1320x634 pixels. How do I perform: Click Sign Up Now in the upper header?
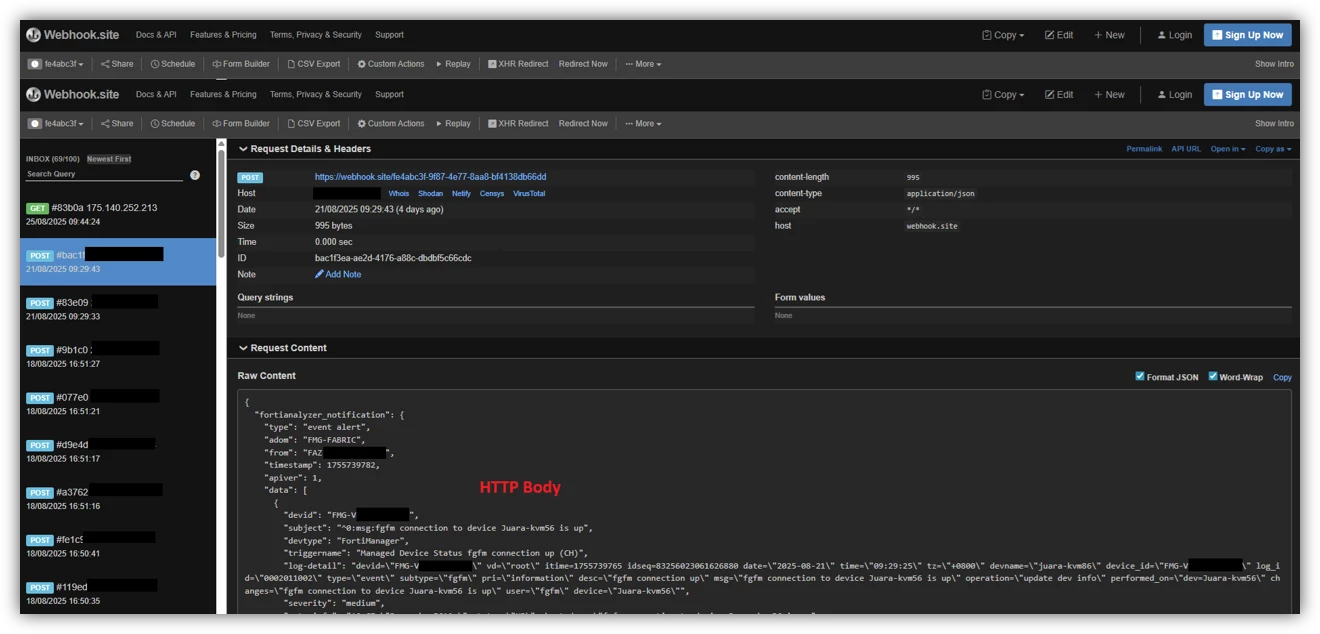coord(1247,35)
